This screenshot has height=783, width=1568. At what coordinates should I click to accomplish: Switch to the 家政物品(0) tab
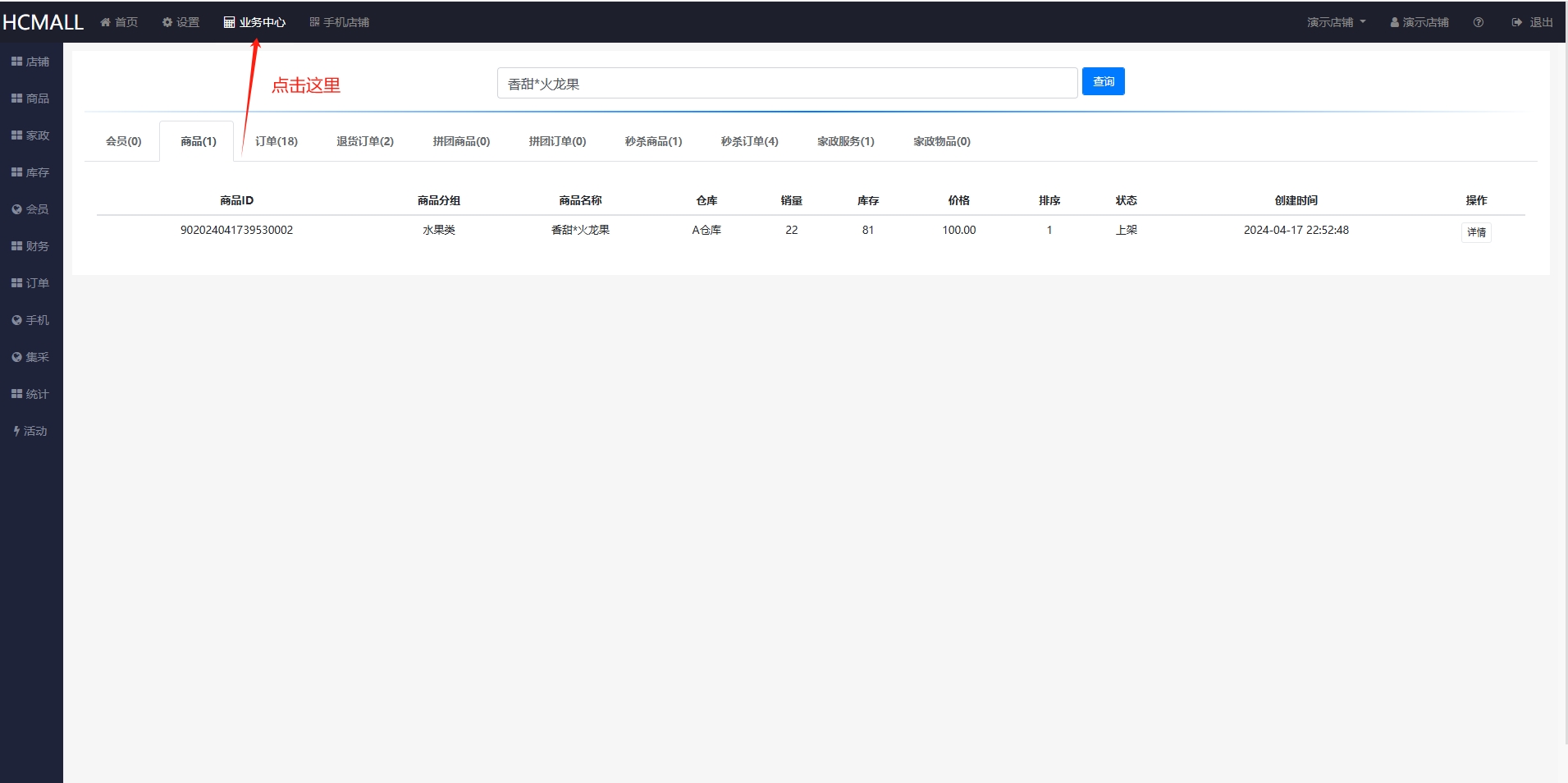(x=941, y=141)
